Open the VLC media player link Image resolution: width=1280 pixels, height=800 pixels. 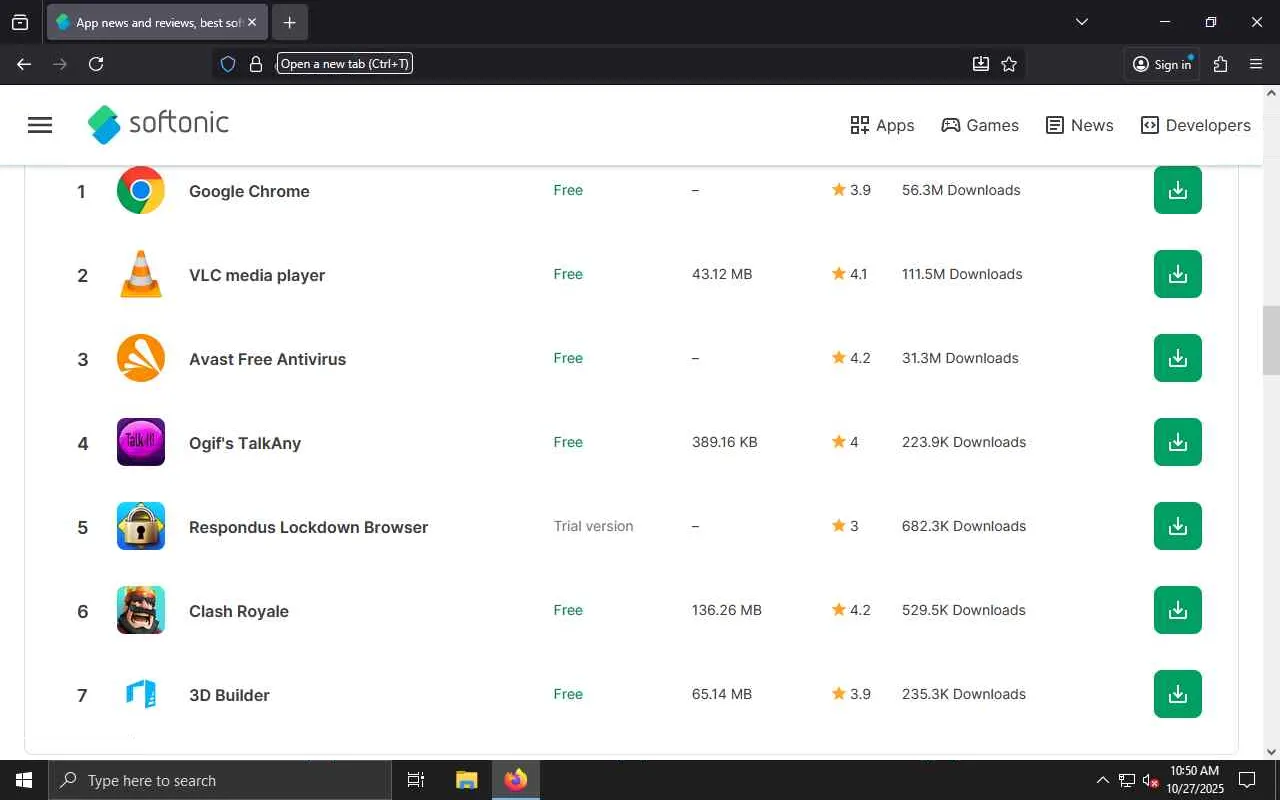257,275
